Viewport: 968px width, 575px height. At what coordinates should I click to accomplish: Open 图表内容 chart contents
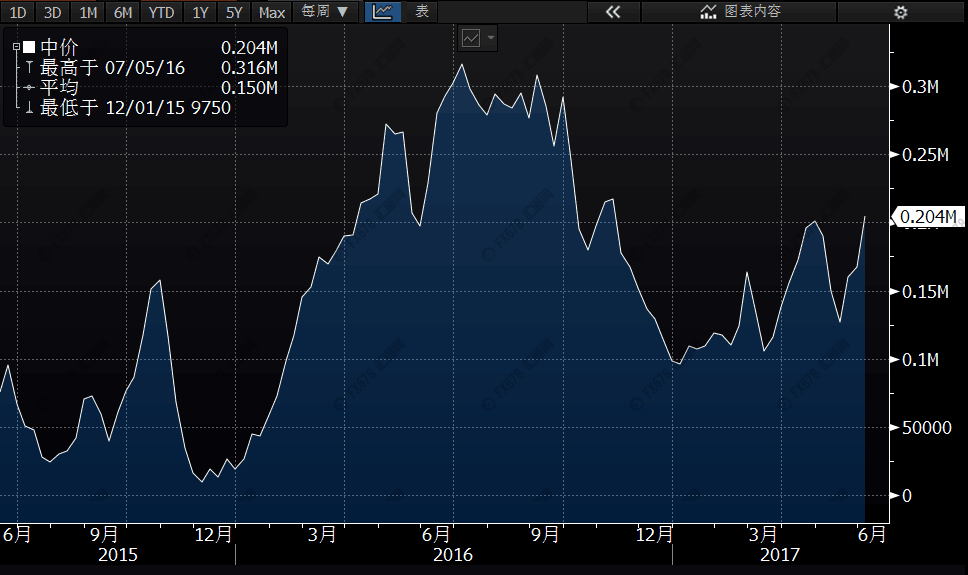[740, 12]
